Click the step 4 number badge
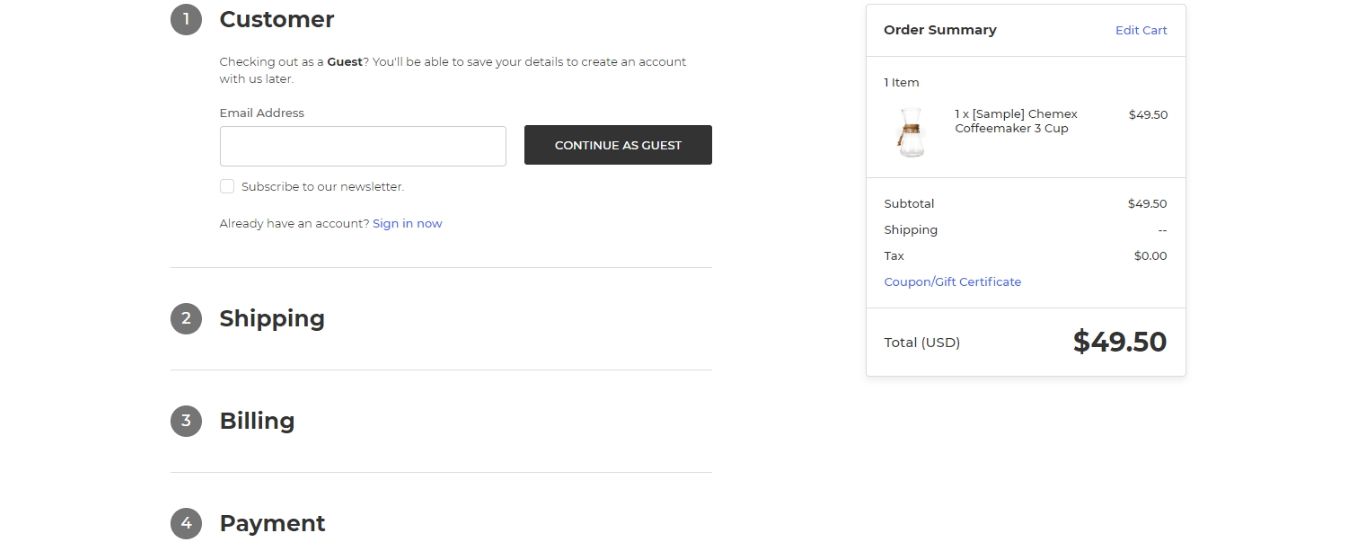Image resolution: width=1366 pixels, height=549 pixels. [186, 523]
